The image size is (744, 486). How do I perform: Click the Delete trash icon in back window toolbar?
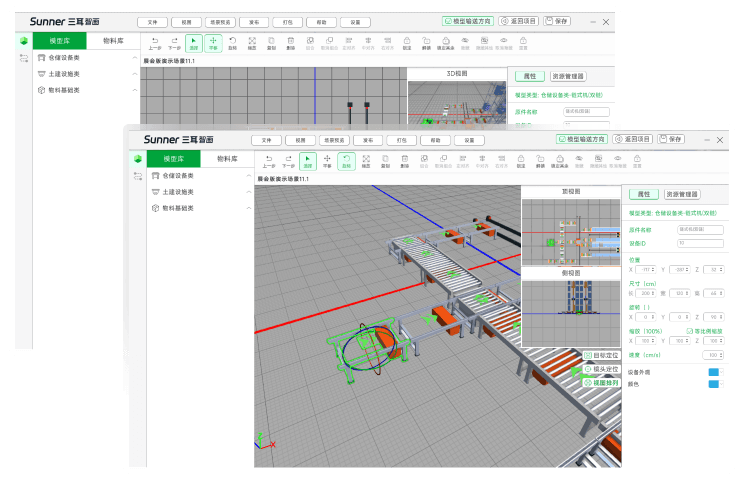291,43
